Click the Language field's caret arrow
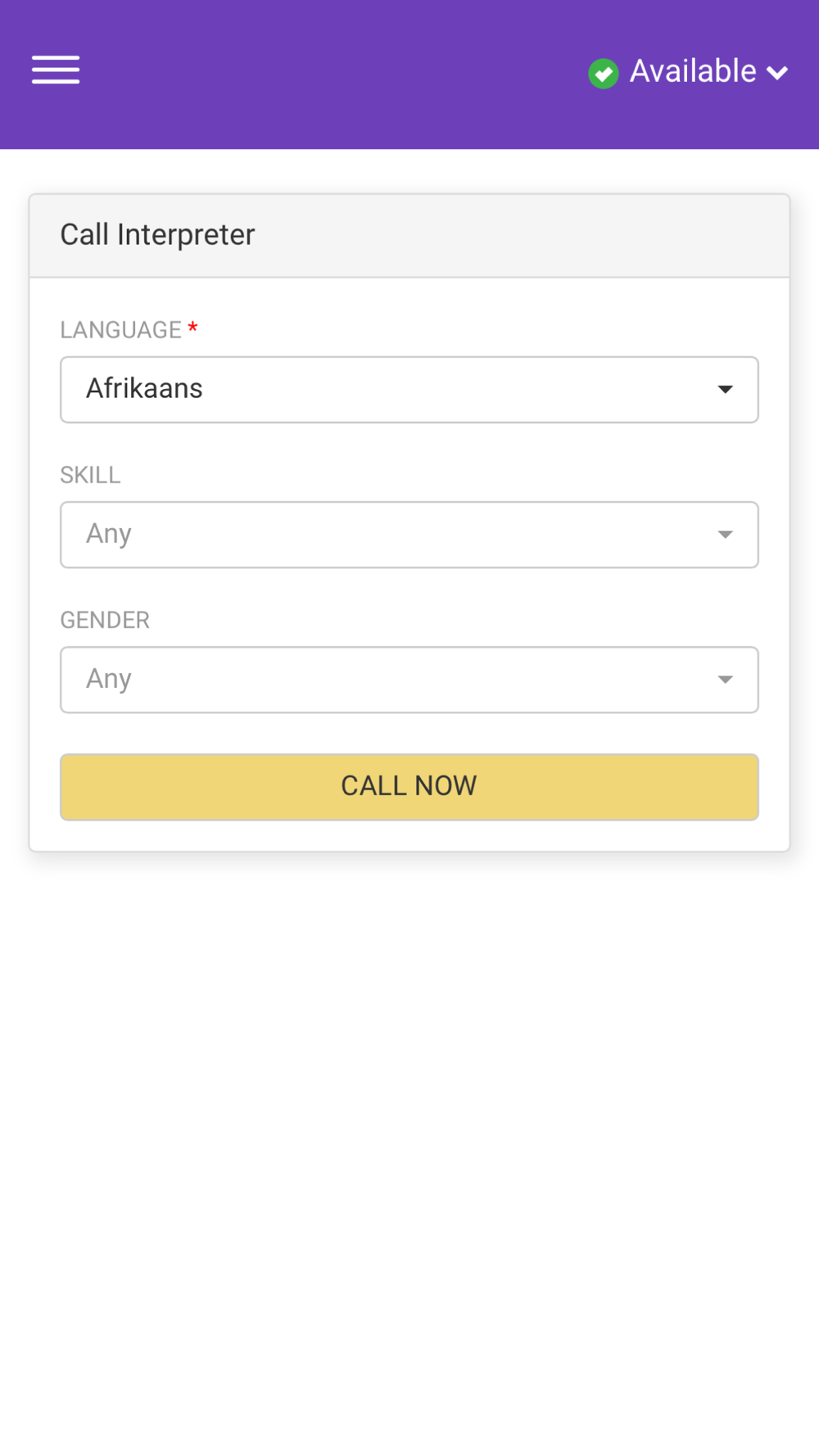The height and width of the screenshot is (1456, 819). [x=725, y=390]
